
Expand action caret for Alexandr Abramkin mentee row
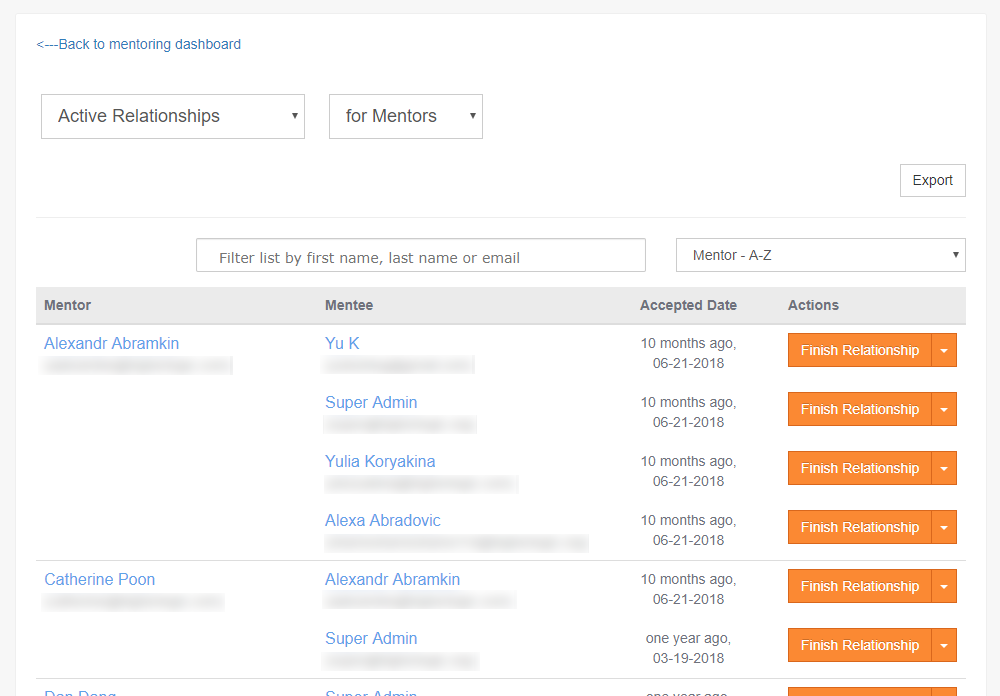[x=944, y=586]
